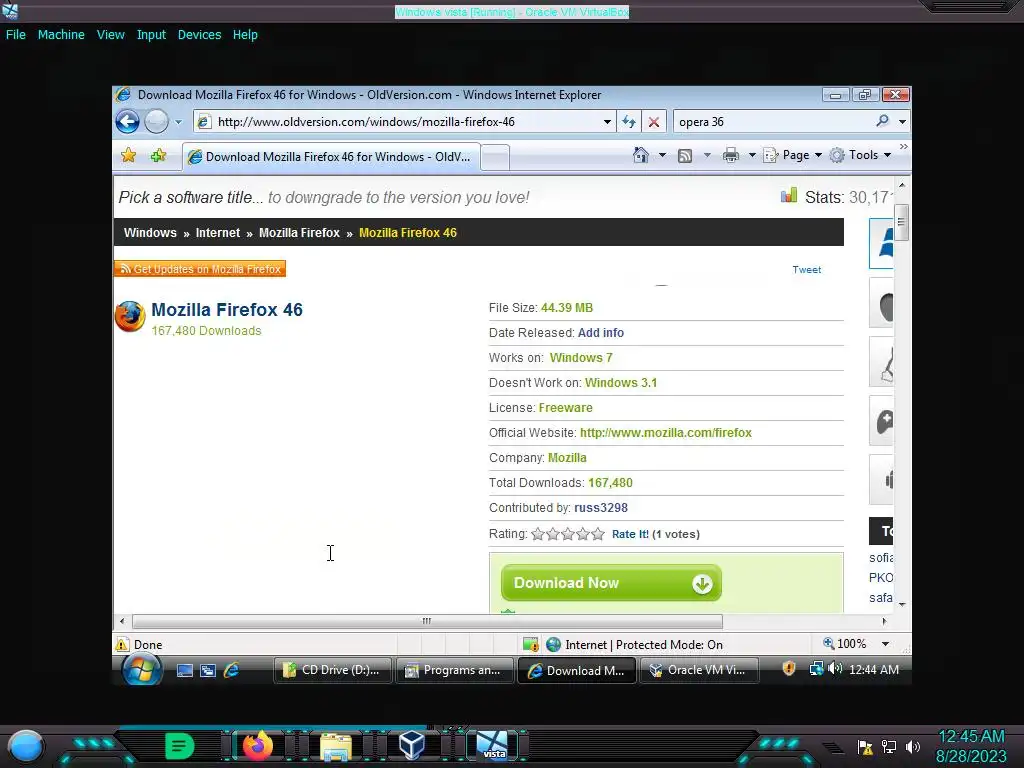Open official website mozilla.com/firefox link
This screenshot has height=768, width=1024.
coord(665,432)
